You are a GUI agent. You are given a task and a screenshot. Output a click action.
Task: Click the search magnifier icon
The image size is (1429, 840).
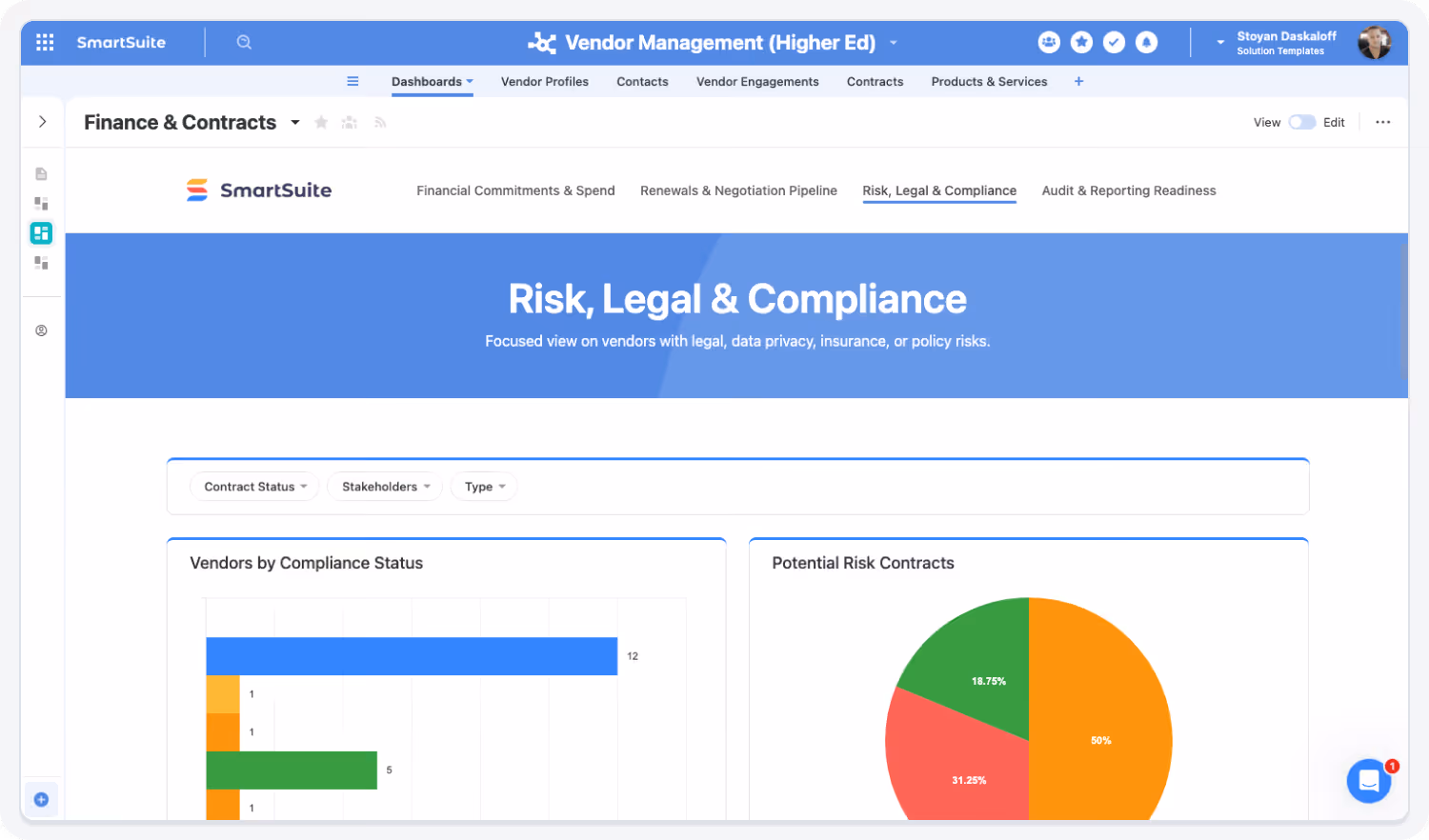point(244,42)
